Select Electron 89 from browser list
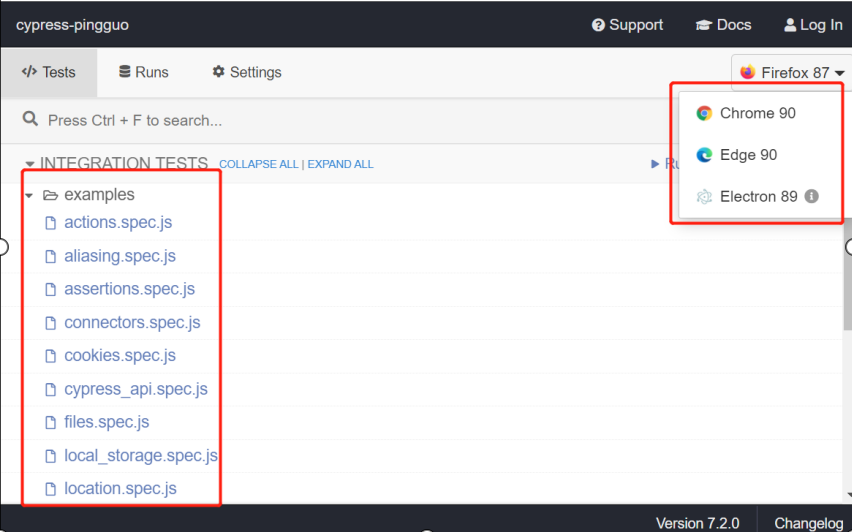Image resolution: width=852 pixels, height=532 pixels. 757,196
